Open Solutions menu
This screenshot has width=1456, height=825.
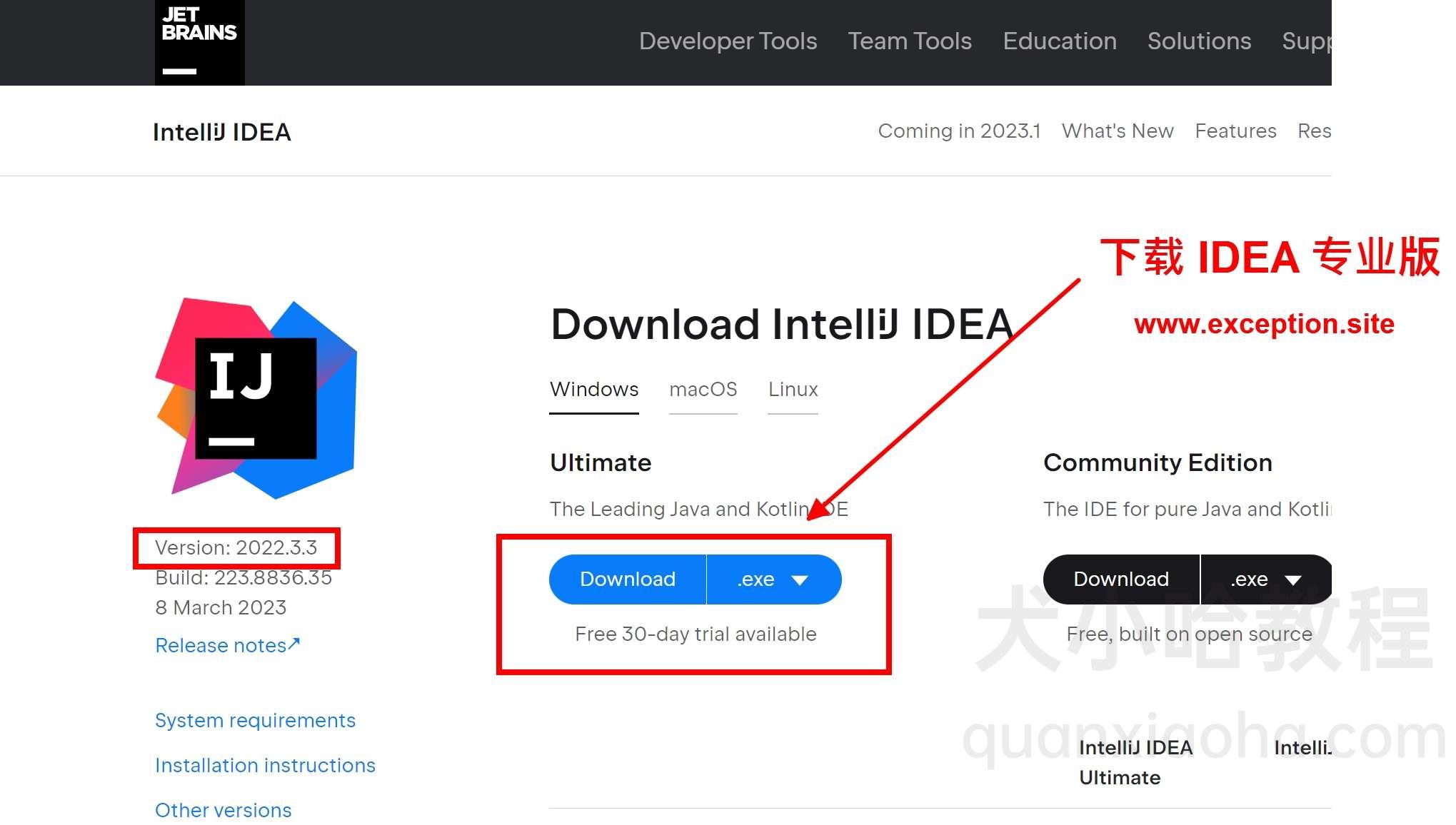tap(1199, 41)
